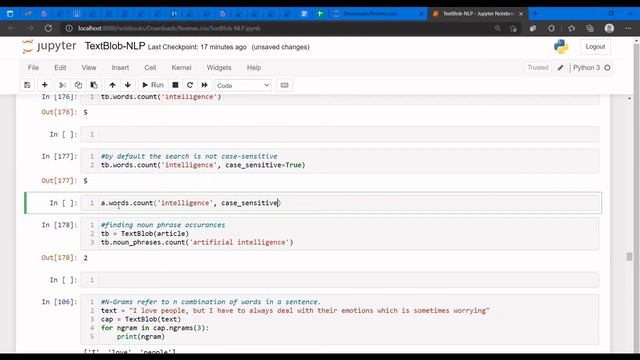View site information icon beside localhost

pyautogui.click(x=69, y=28)
